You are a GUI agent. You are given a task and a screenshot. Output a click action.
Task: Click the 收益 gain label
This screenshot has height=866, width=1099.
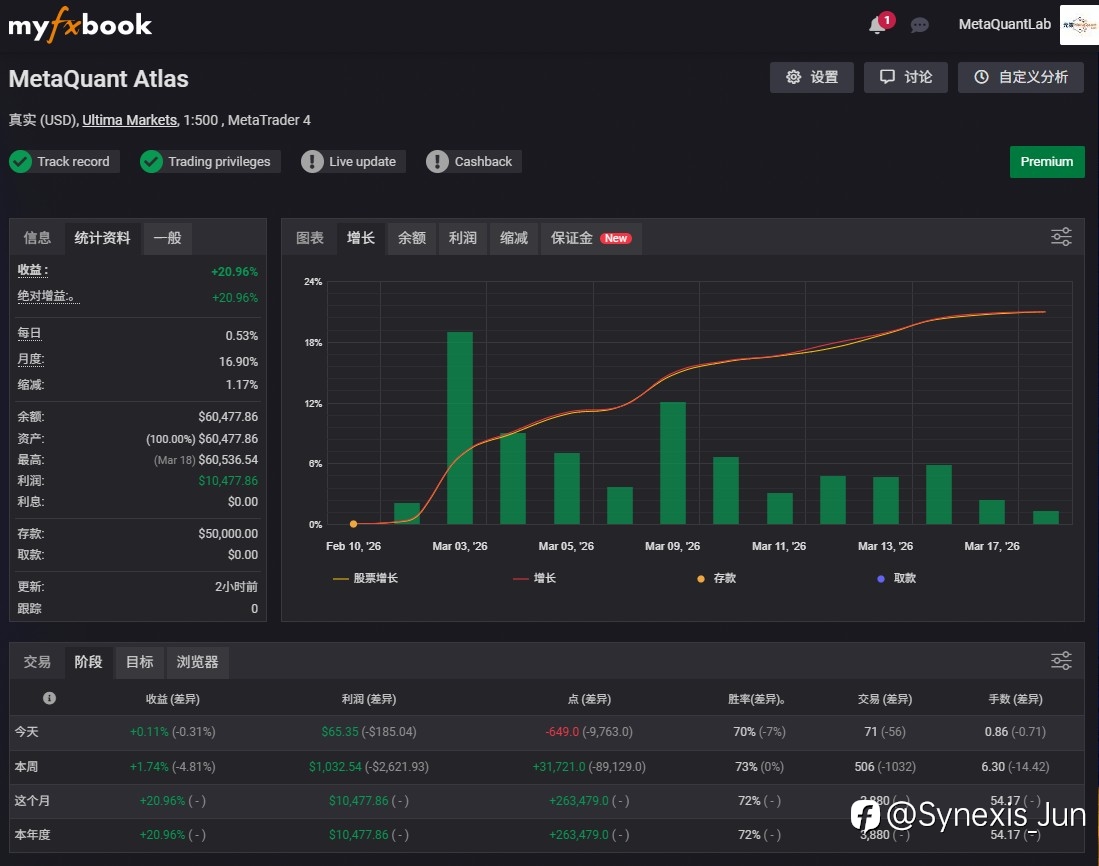pyautogui.click(x=32, y=270)
